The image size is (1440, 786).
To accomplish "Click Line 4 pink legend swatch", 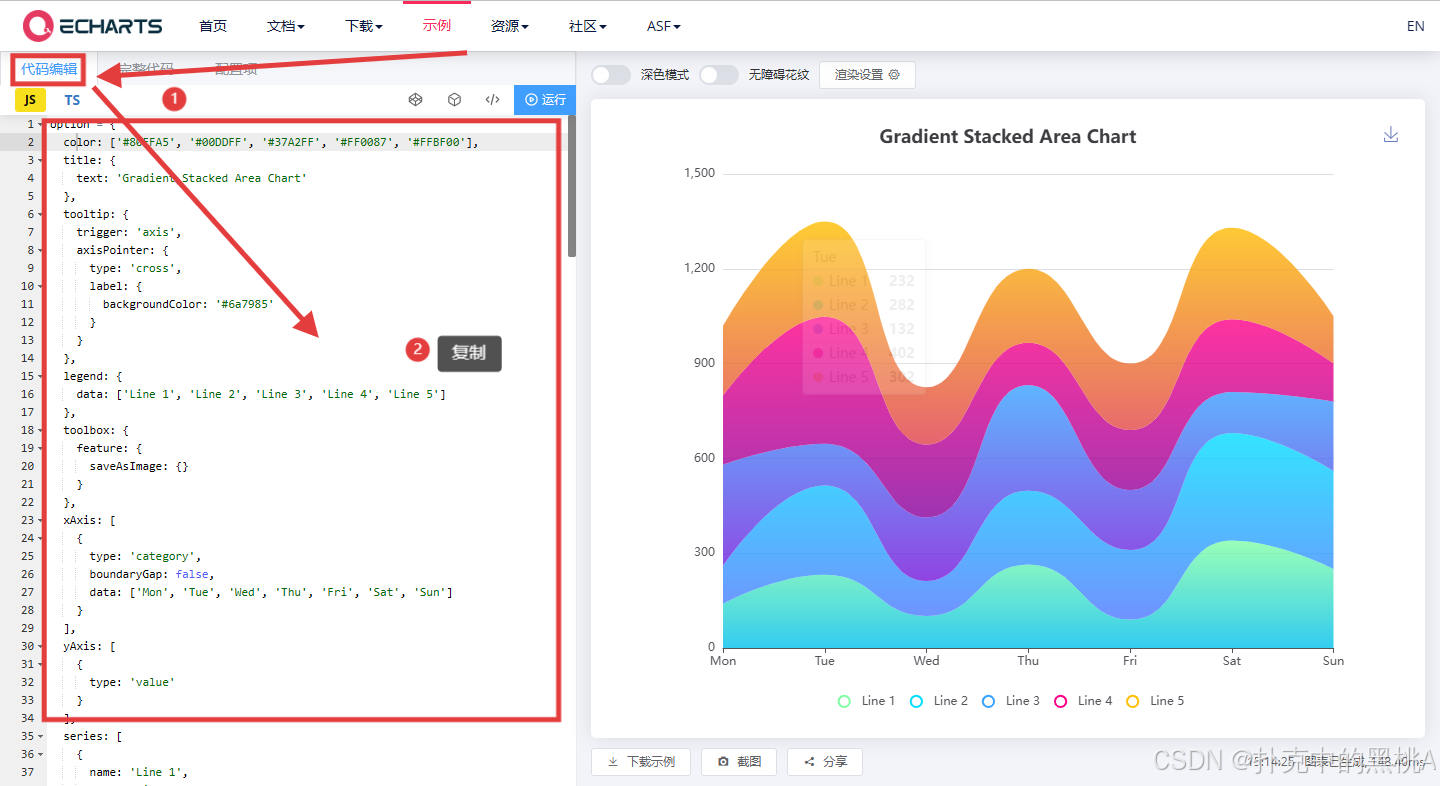I will (x=1061, y=701).
